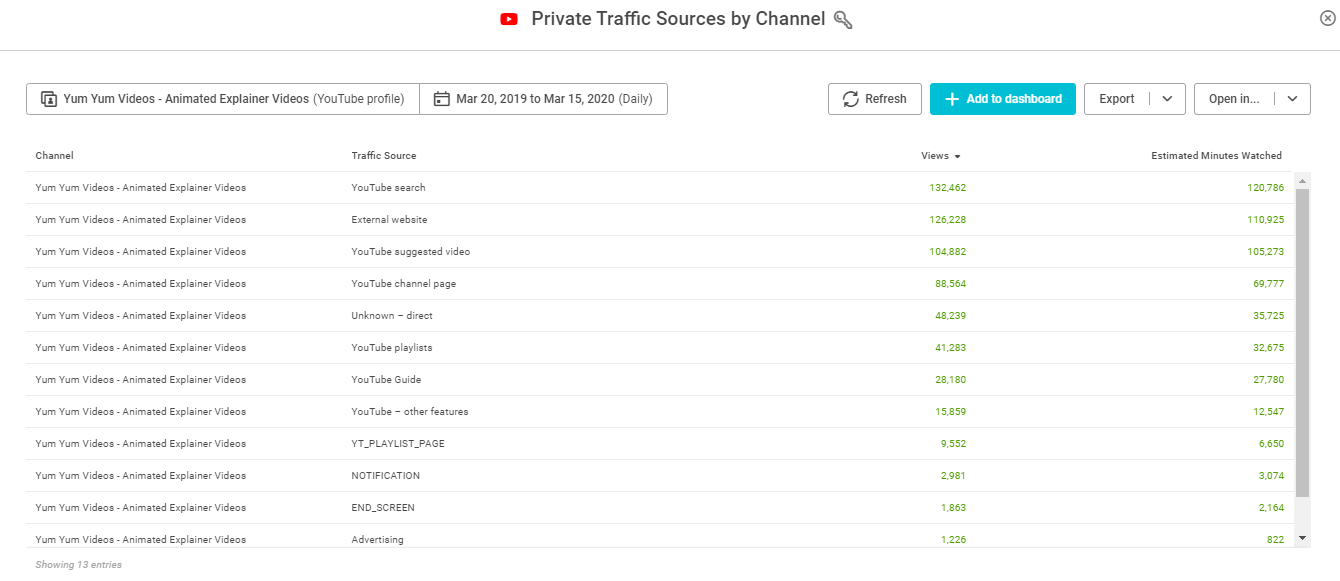
Task: Close the widget with the X icon
Action: click(1327, 18)
